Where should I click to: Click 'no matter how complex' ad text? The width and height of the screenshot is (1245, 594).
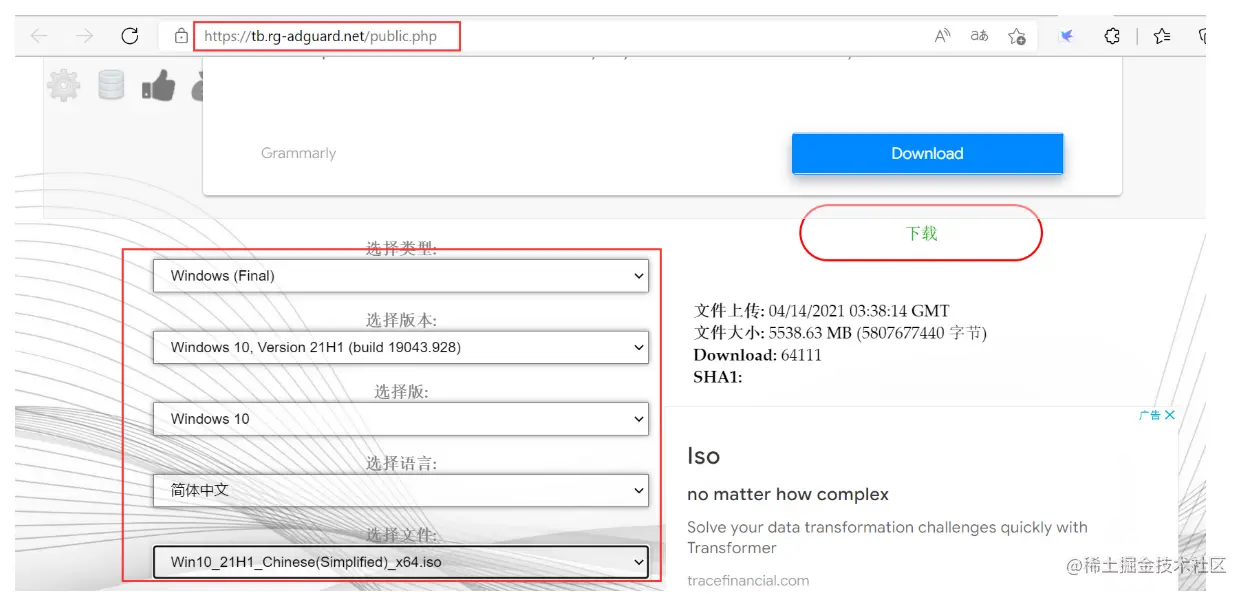[788, 494]
